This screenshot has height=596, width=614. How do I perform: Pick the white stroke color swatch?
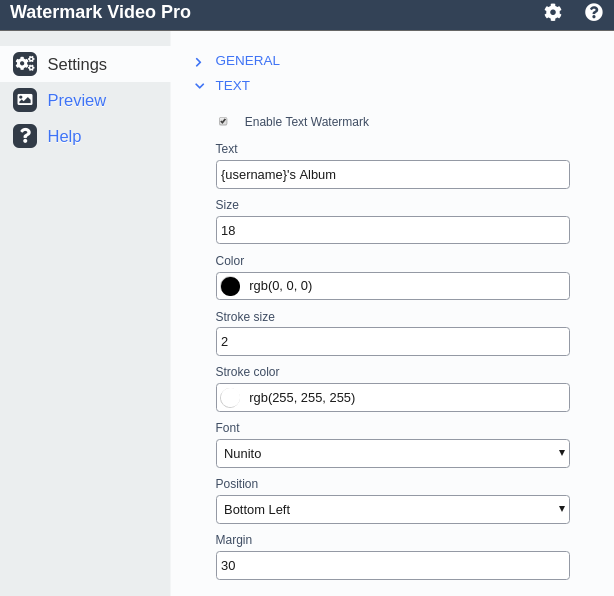(231, 398)
